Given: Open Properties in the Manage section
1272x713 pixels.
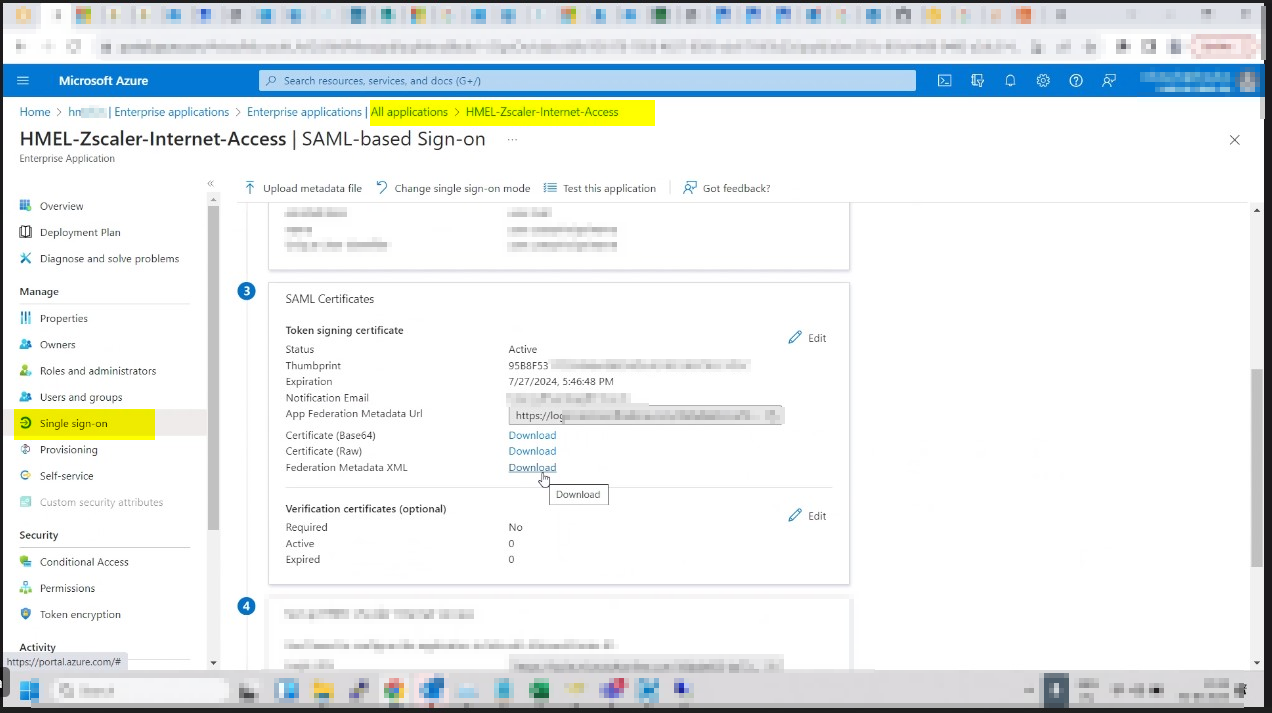Looking at the screenshot, I should click(x=64, y=318).
